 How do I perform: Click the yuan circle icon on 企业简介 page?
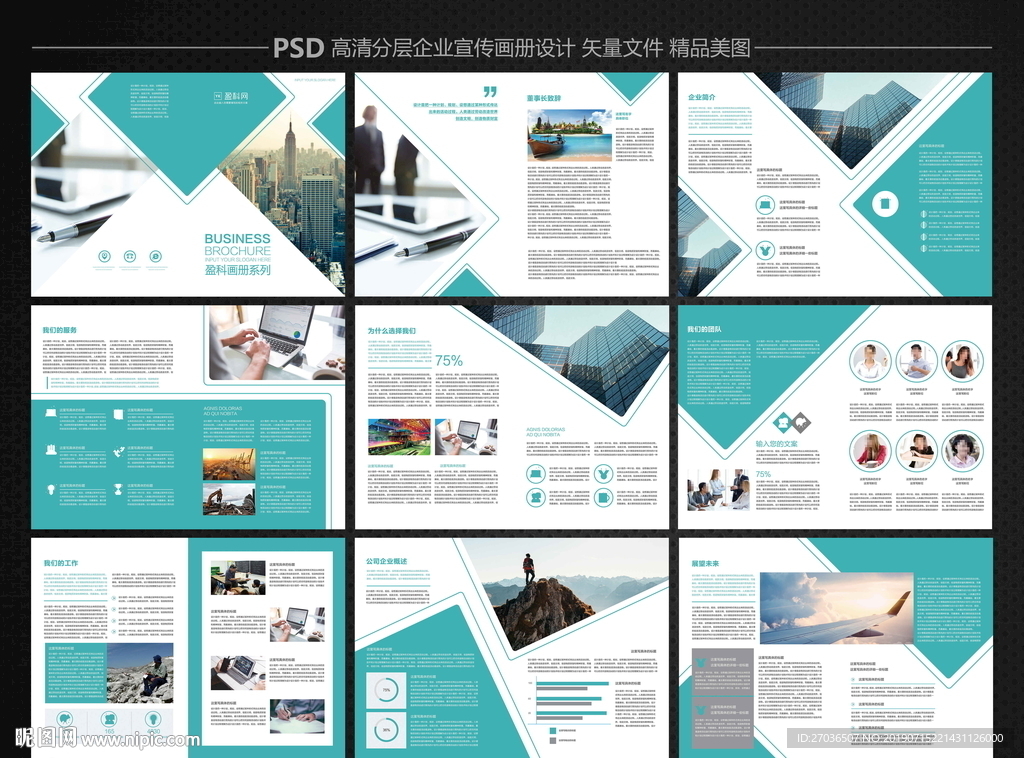765,250
